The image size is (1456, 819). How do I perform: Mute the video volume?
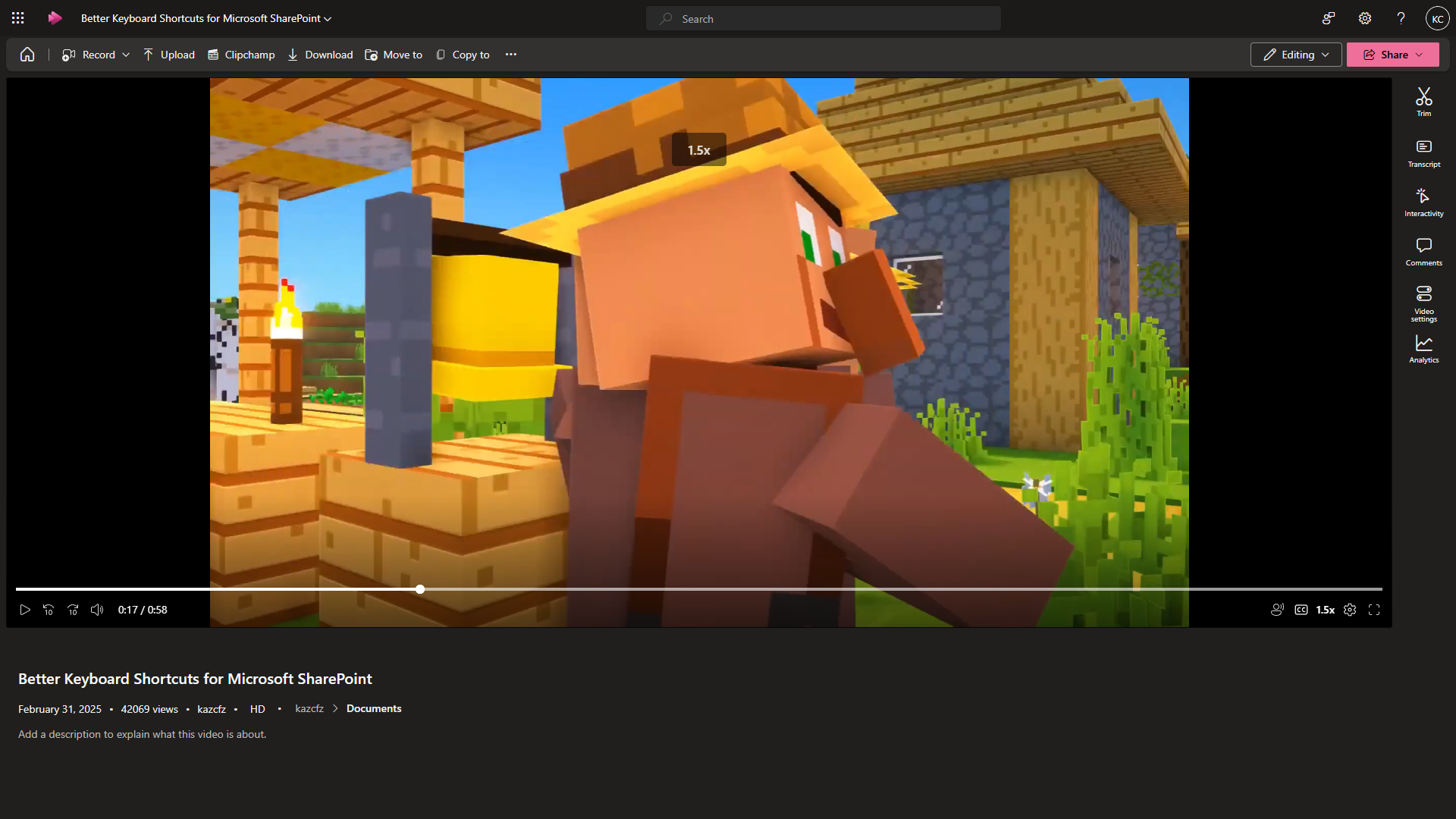97,610
